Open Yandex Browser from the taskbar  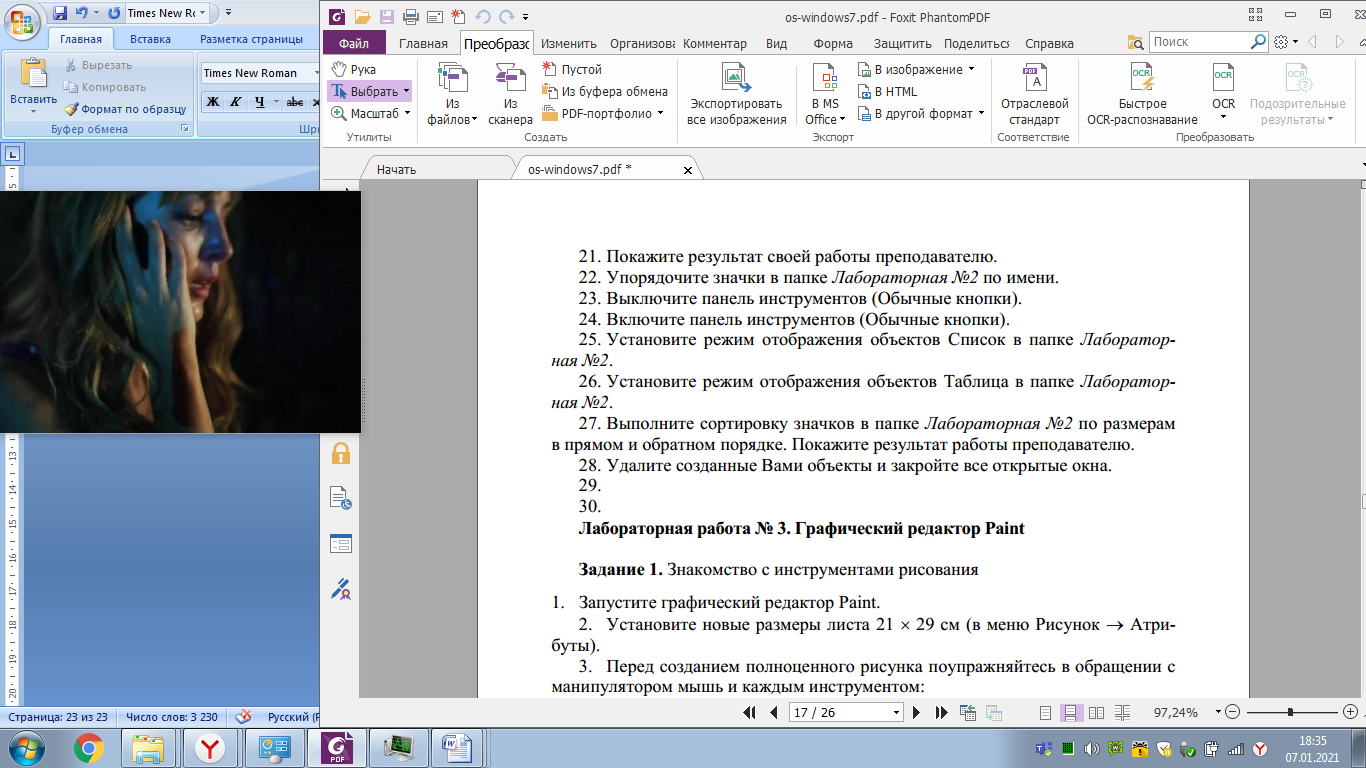click(x=209, y=747)
